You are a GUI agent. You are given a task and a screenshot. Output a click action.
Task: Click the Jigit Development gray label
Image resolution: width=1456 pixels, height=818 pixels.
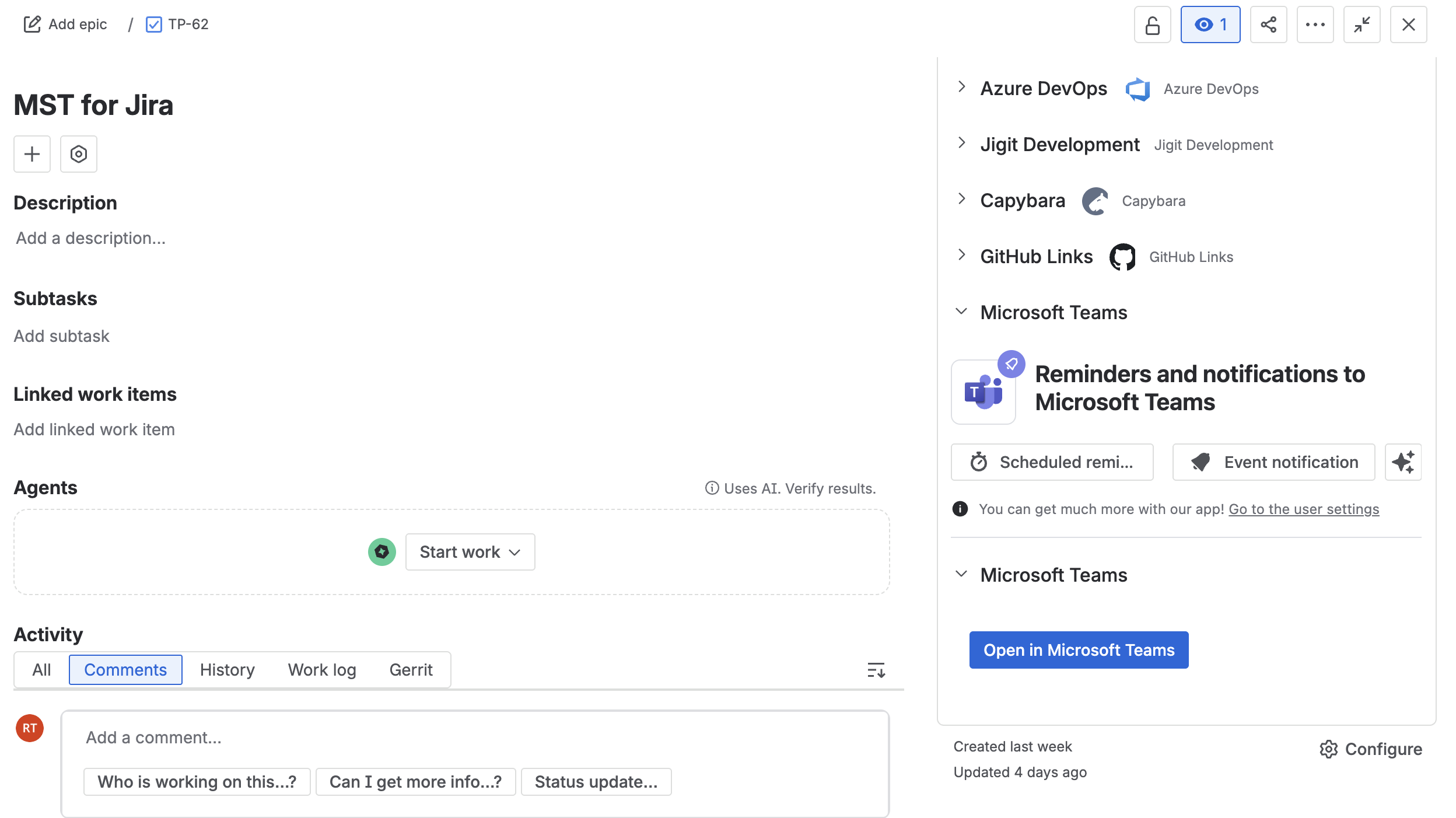(x=1213, y=145)
